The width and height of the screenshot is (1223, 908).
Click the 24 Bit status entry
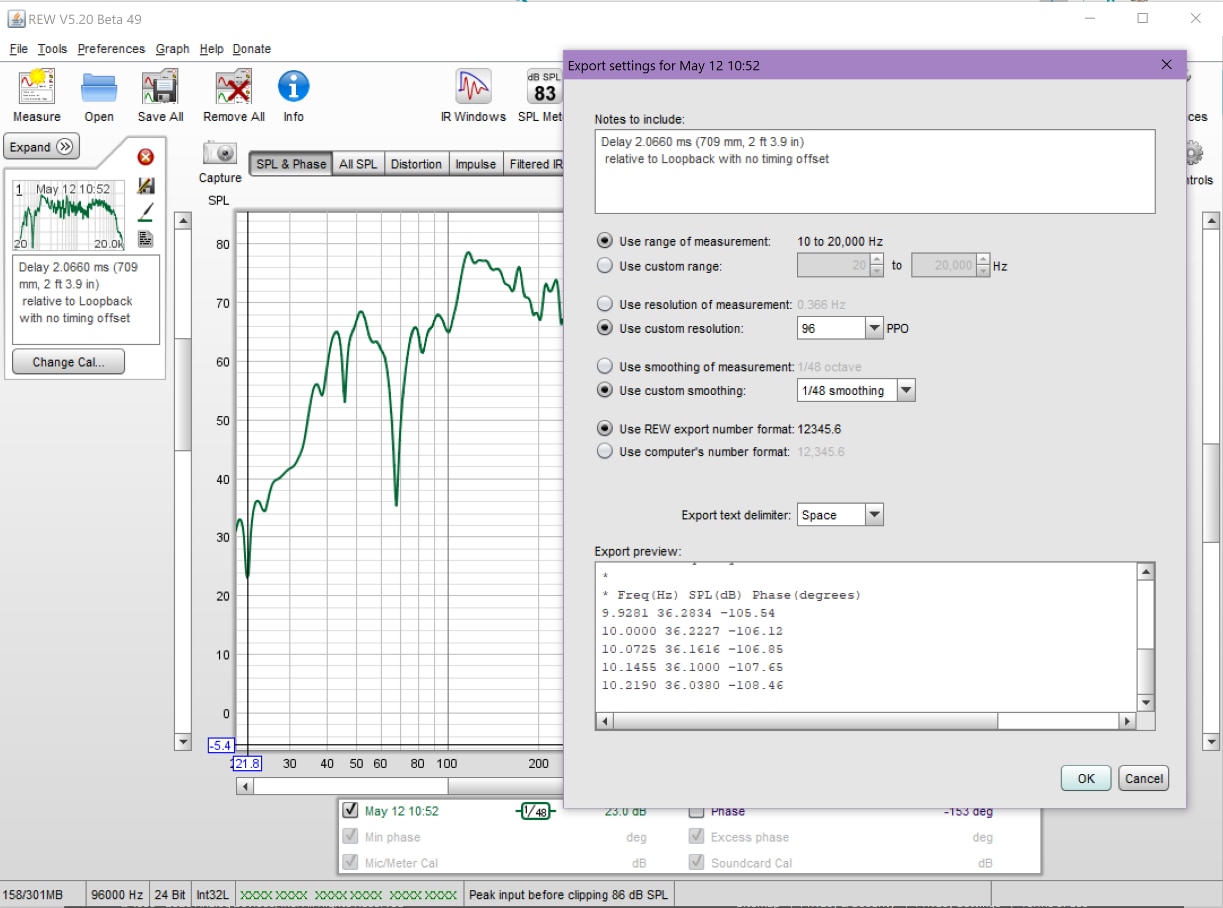171,895
